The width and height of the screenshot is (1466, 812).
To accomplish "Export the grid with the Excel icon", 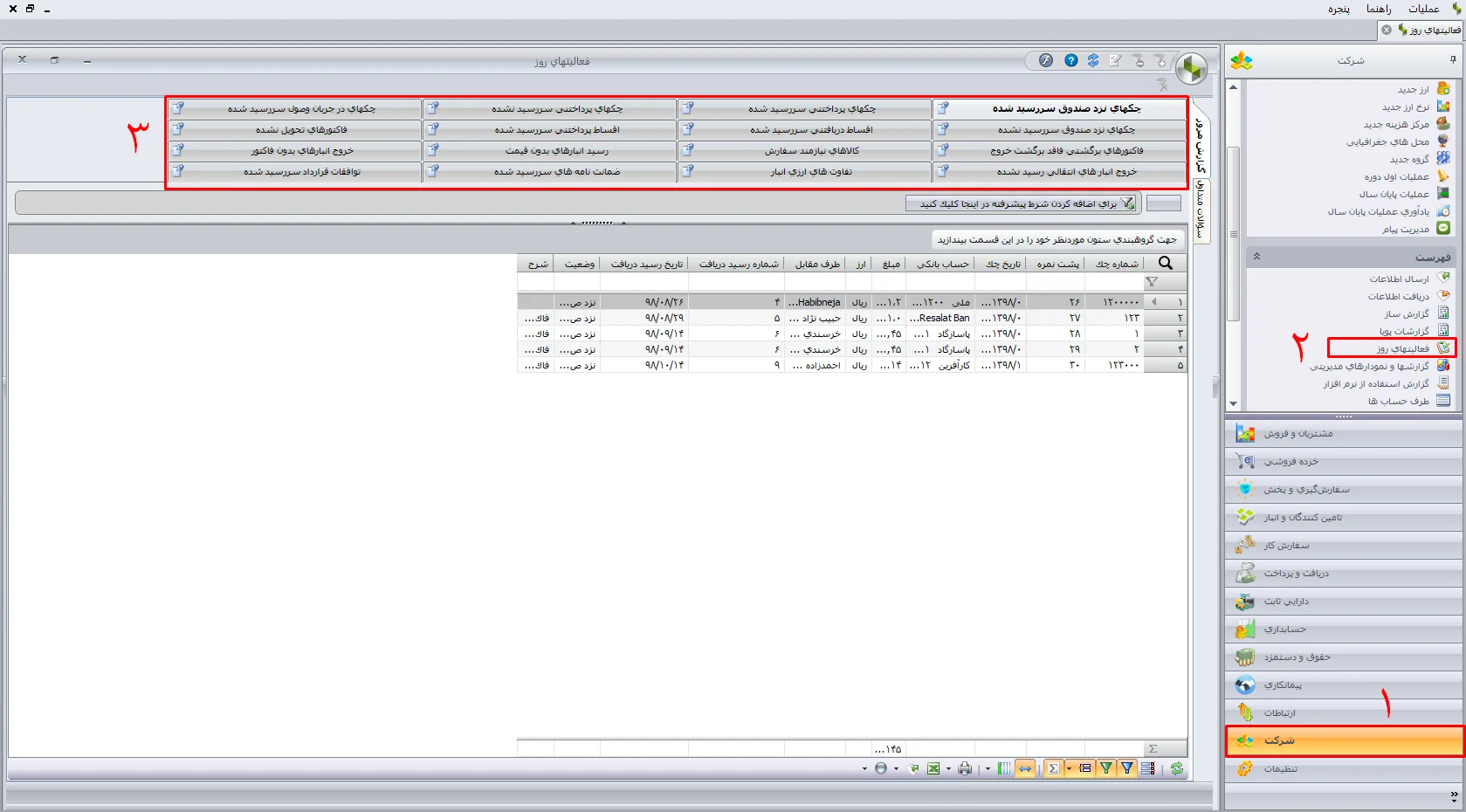I will click(933, 768).
